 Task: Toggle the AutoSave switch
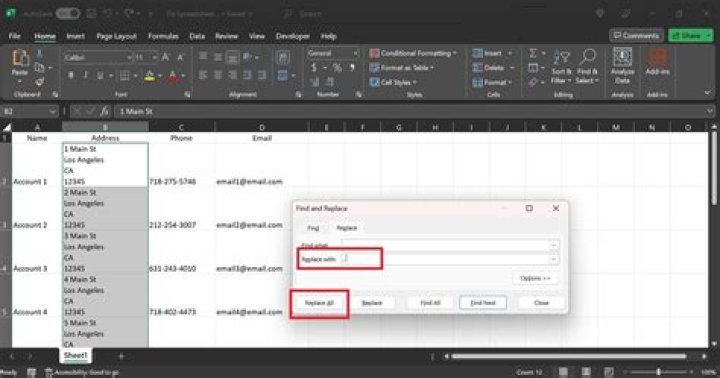pos(68,14)
